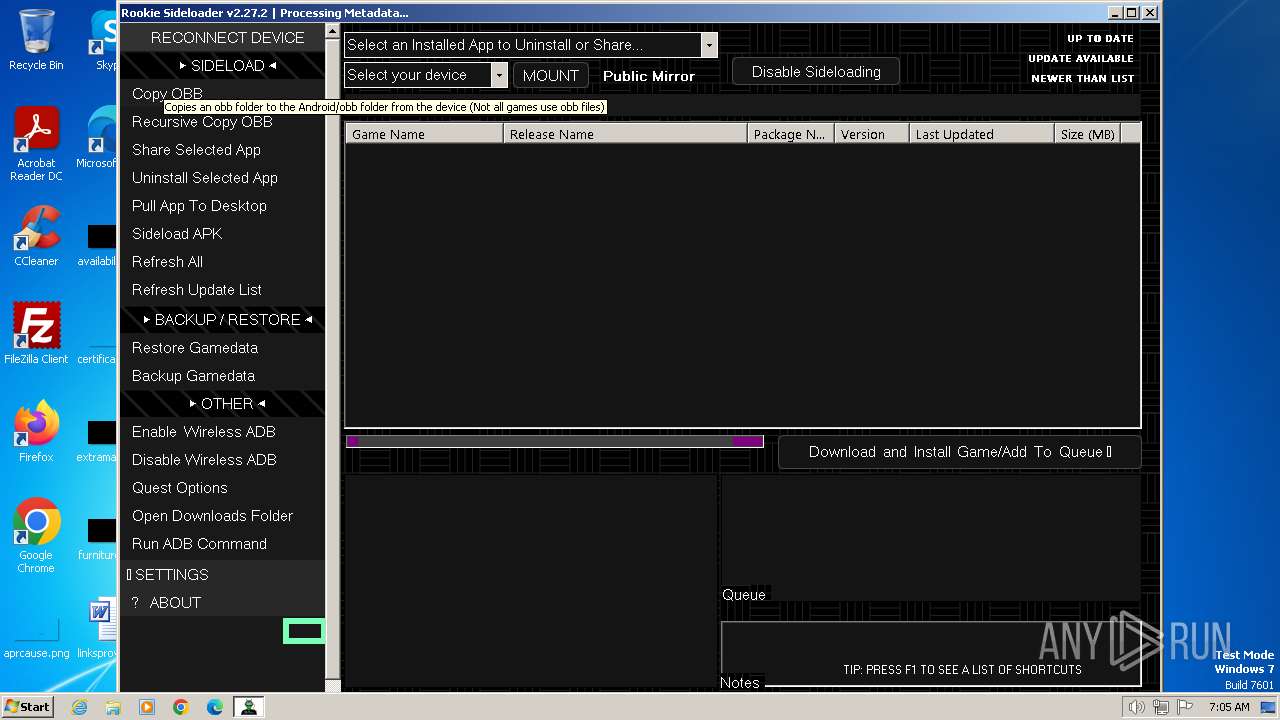Screen dimensions: 1280x720
Task: Click the purple progress bar
Action: coord(555,441)
